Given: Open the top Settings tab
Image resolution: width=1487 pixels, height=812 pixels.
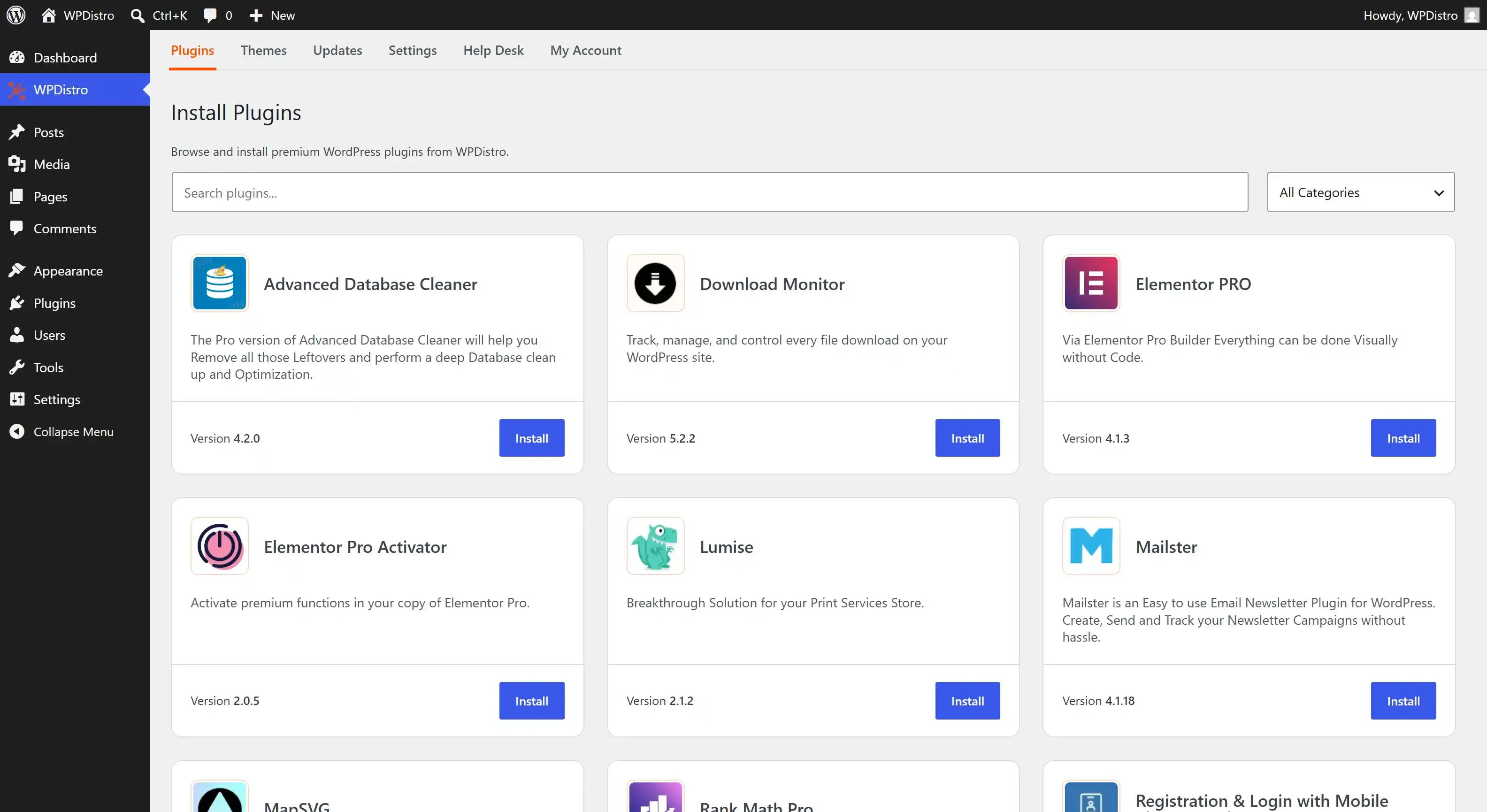Looking at the screenshot, I should [x=413, y=51].
